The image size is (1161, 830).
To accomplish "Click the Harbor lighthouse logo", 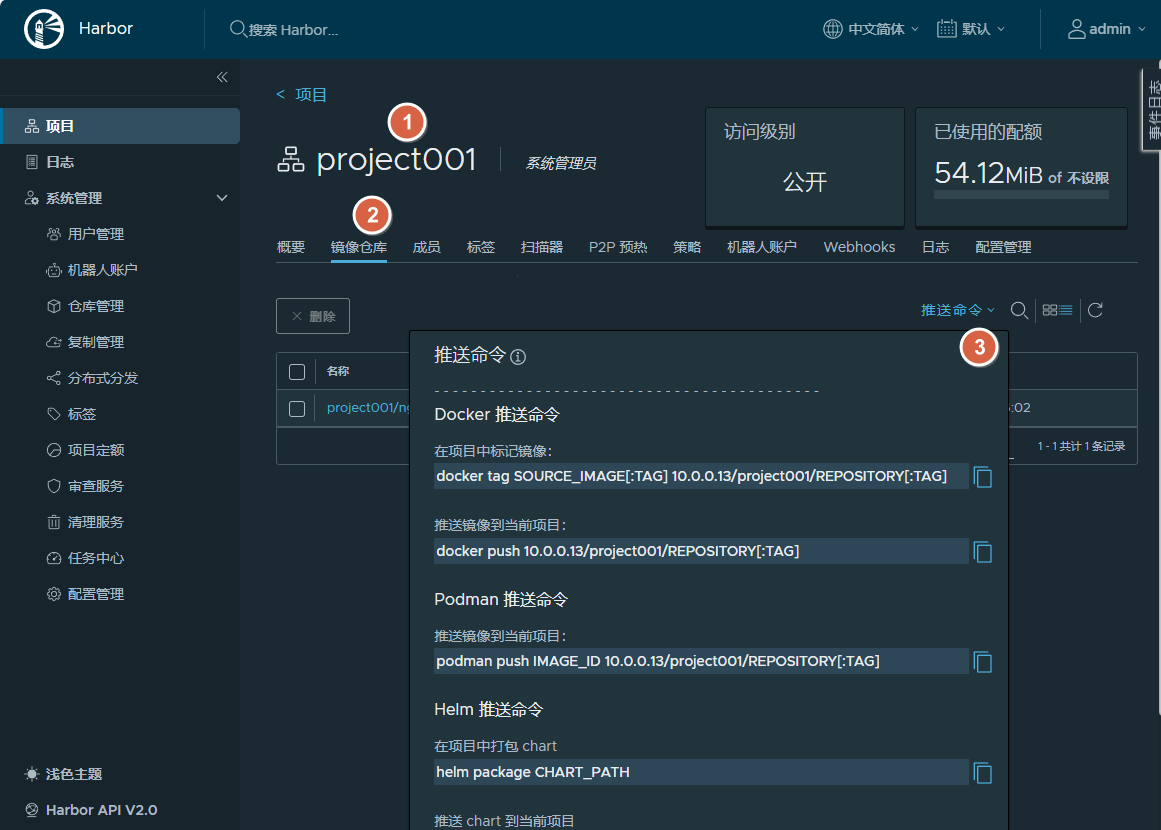I will click(44, 29).
